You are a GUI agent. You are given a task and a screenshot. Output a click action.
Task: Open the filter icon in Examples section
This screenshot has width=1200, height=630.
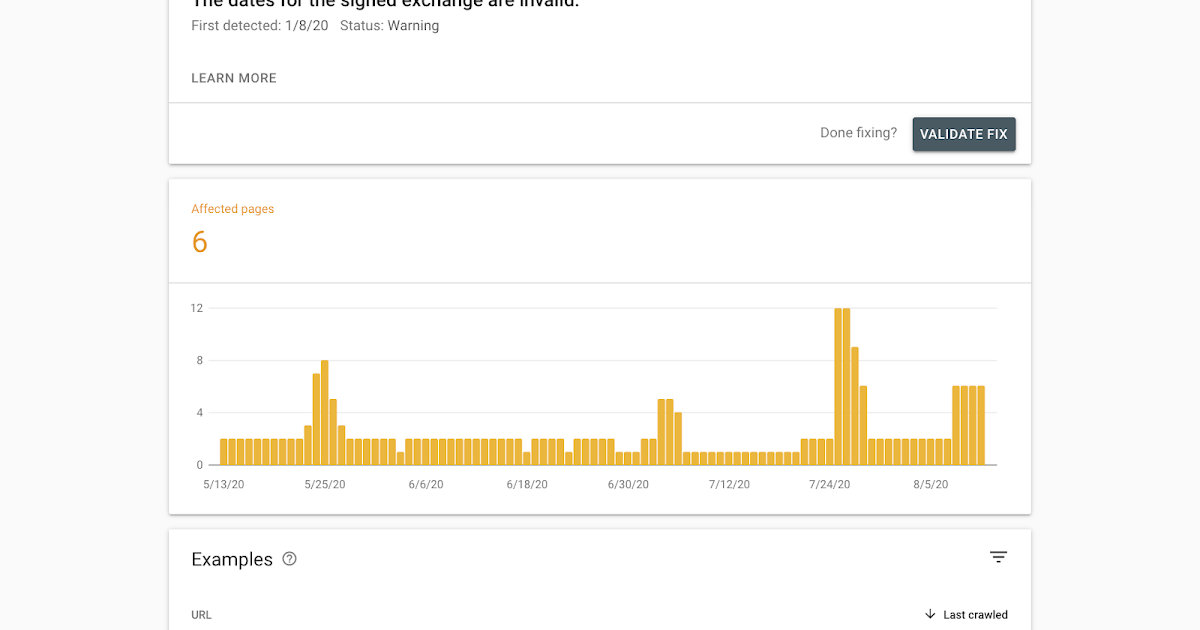tap(998, 557)
